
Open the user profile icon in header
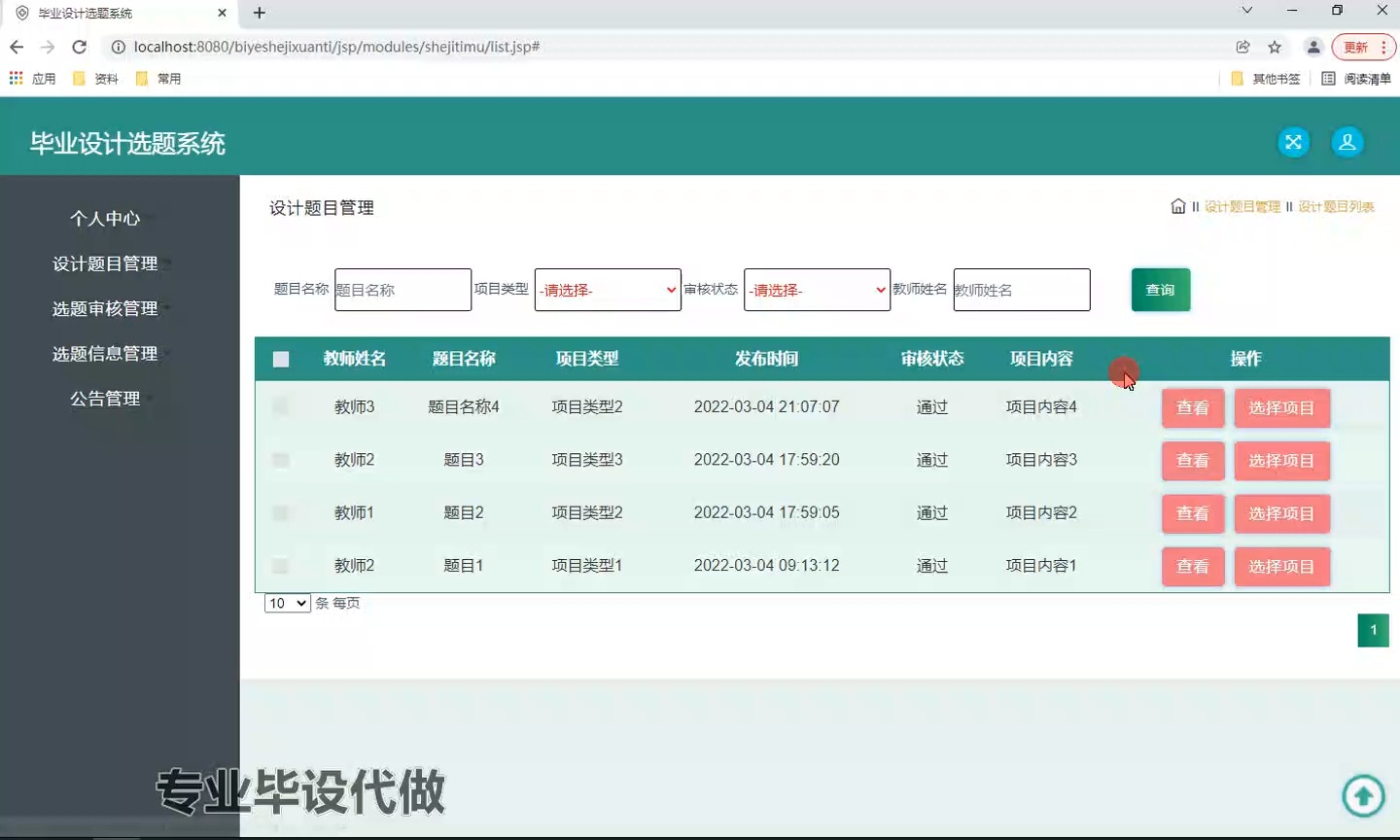pos(1347,142)
